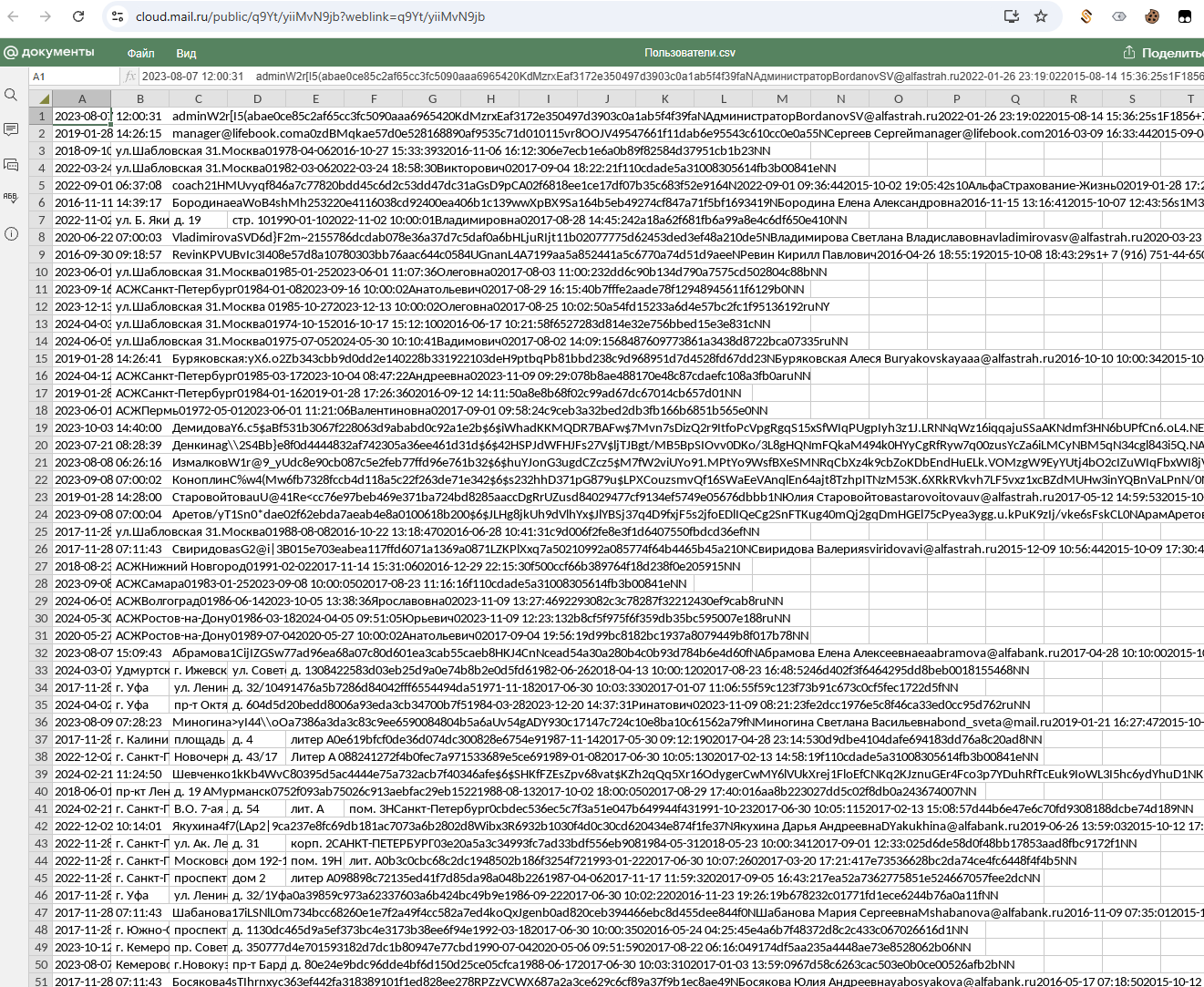Viewport: 1204px width, 987px height.
Task: Open the grey eye extension icon
Action: tap(1119, 16)
